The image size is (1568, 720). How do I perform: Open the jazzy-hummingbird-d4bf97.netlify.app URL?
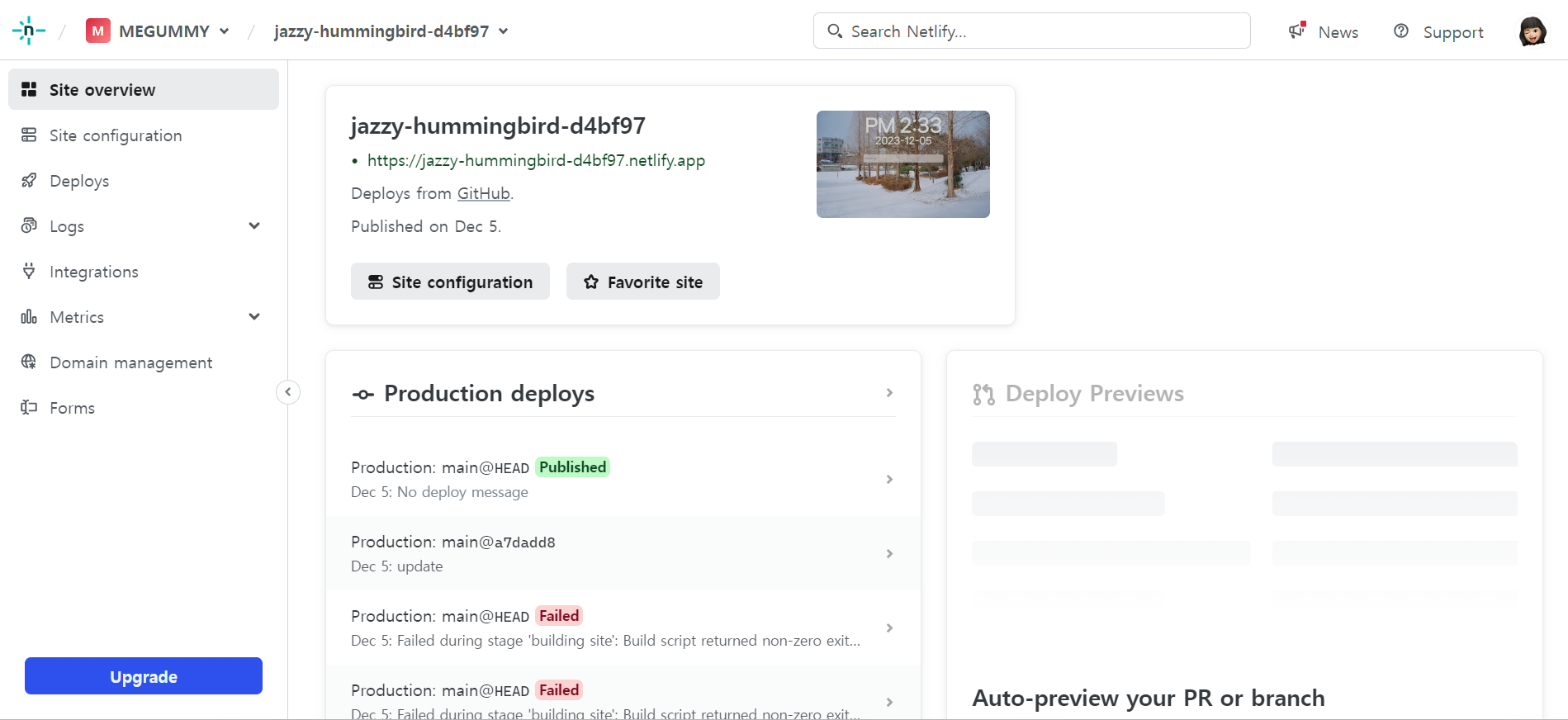point(536,160)
